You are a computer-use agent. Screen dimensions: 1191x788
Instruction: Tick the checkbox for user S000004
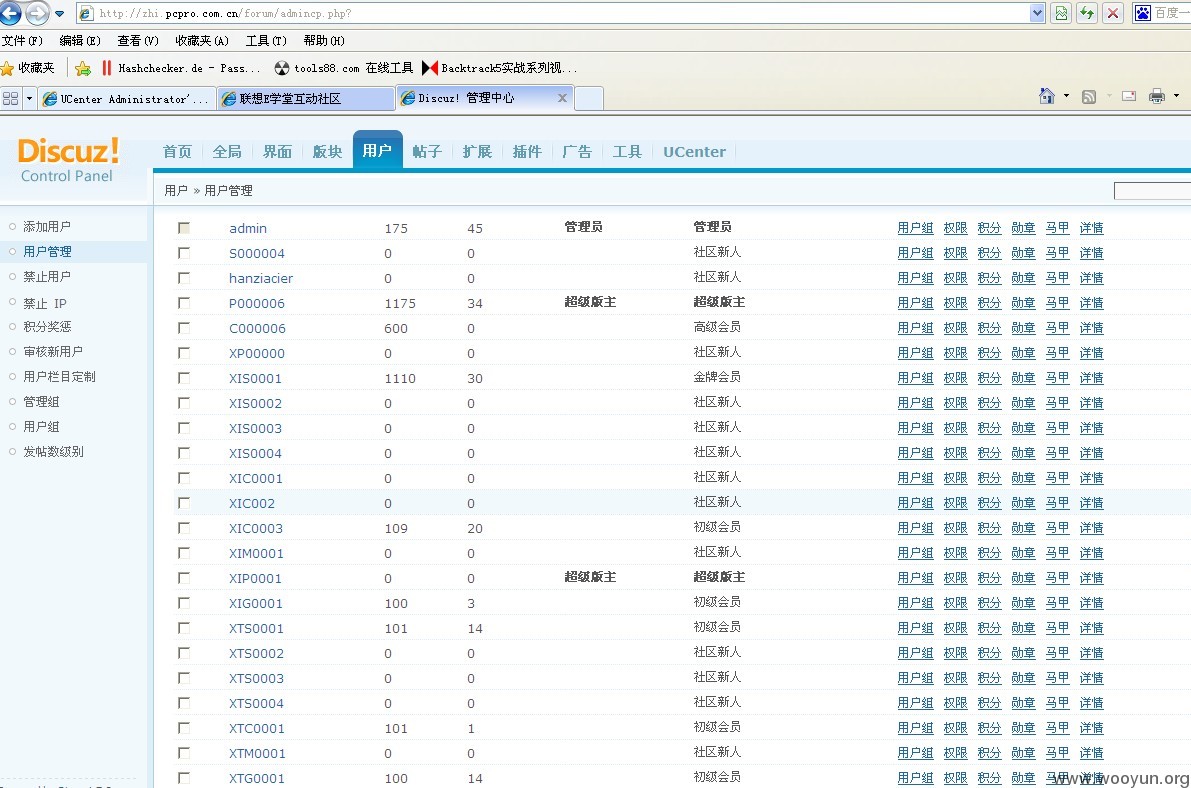[184, 252]
